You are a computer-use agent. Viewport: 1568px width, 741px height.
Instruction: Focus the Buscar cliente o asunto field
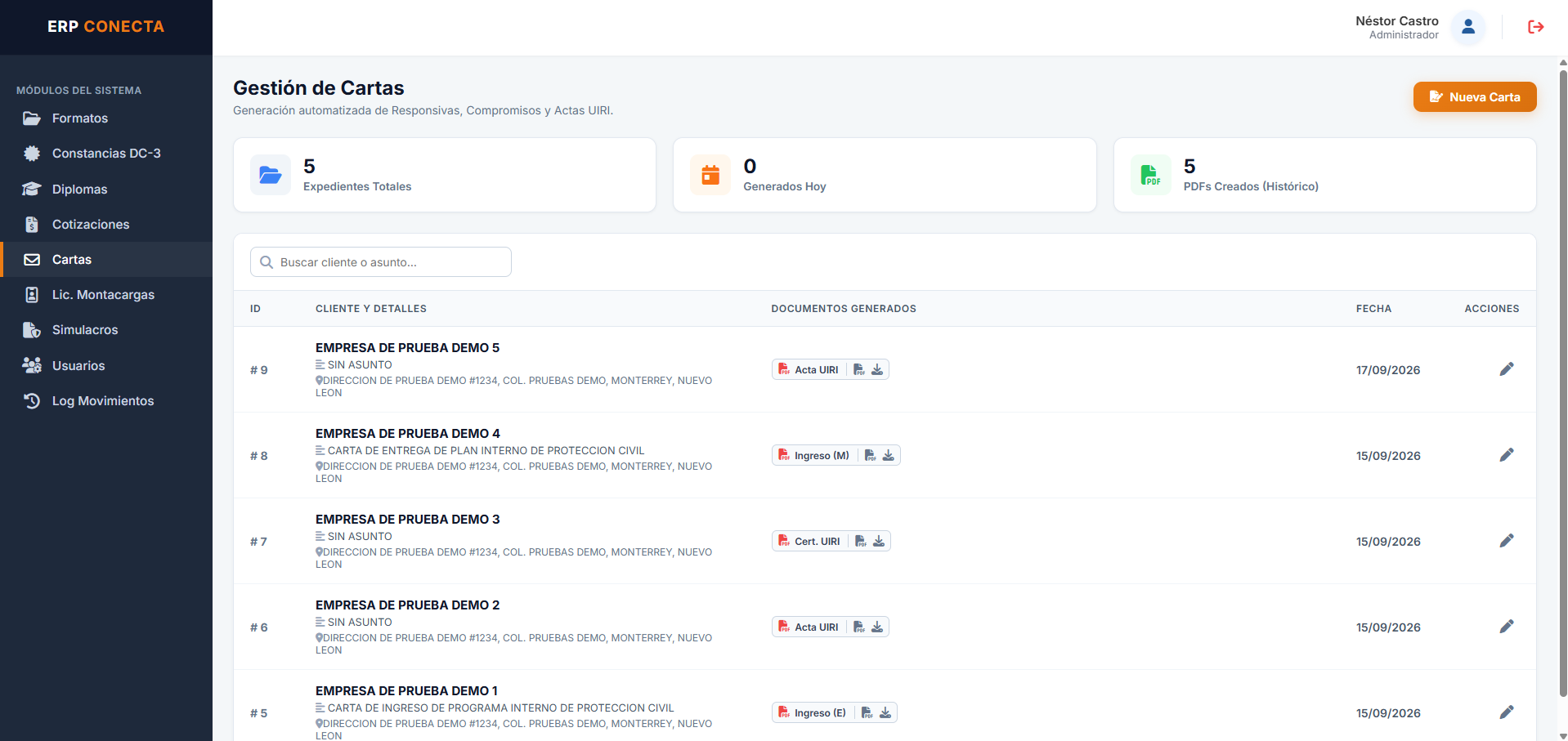tap(381, 262)
